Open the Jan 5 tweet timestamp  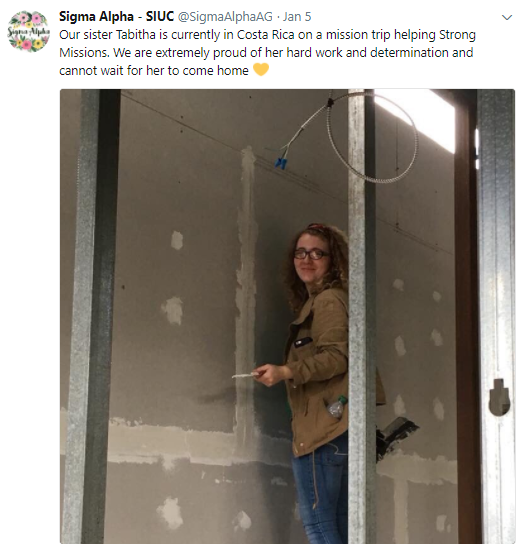(297, 17)
